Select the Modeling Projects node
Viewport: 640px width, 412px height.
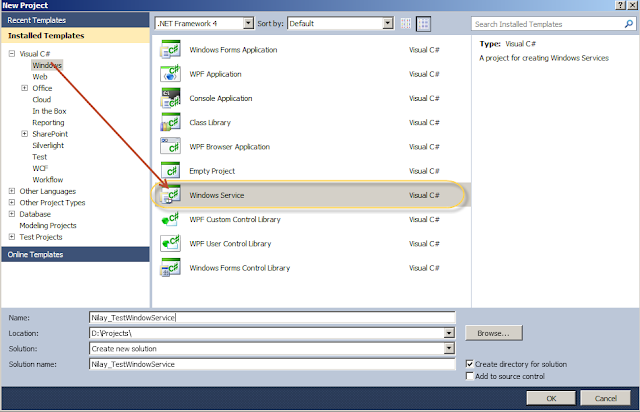(x=48, y=225)
